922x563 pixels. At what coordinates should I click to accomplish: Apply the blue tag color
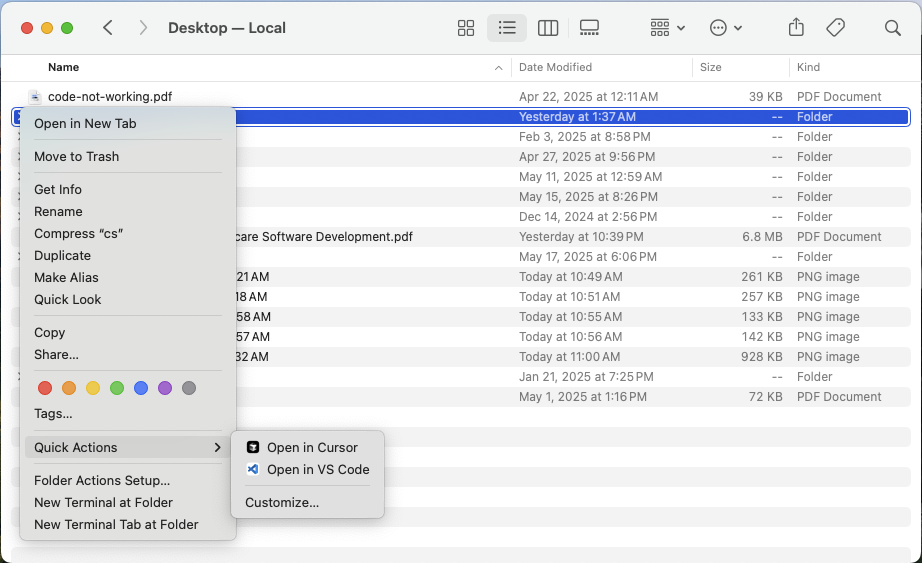(x=141, y=388)
